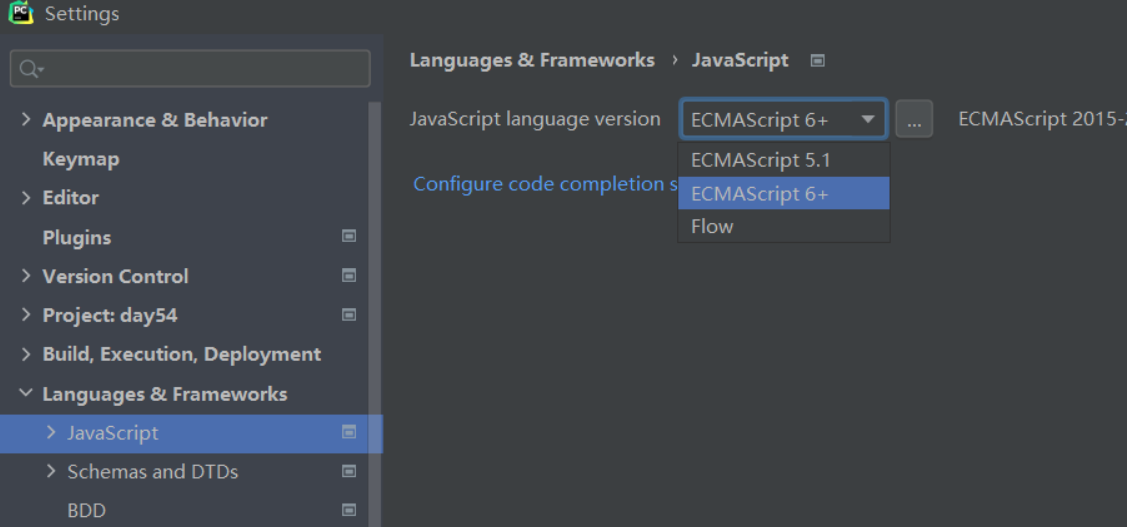Expand the Schemas and DTDs node
Image resolution: width=1127 pixels, height=527 pixels.
click(51, 472)
